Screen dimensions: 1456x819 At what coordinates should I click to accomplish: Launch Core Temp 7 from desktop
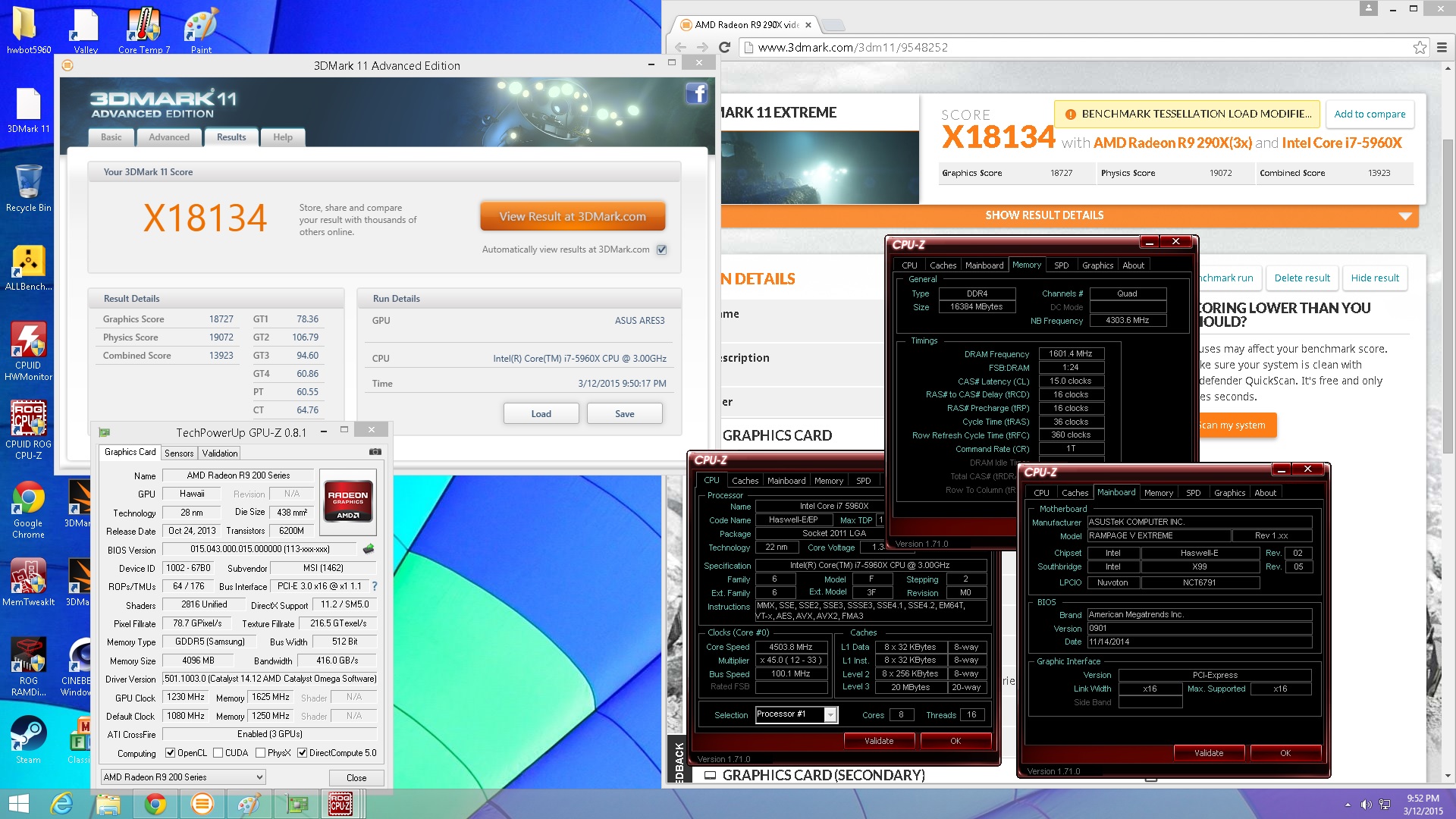pos(143,30)
